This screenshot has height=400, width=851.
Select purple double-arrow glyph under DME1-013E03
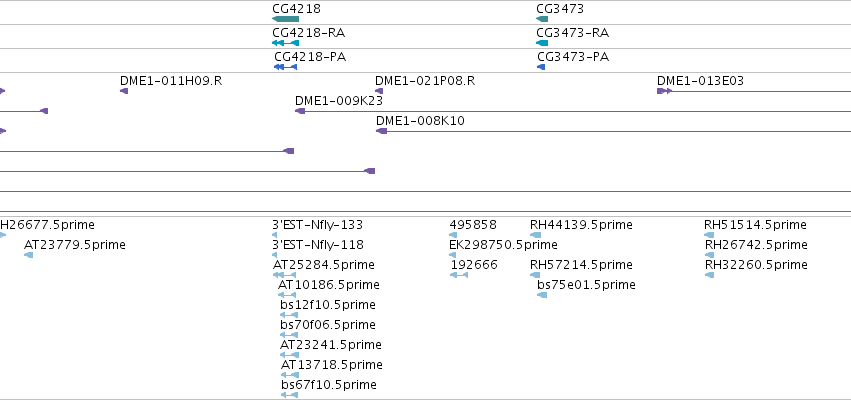[x=665, y=91]
